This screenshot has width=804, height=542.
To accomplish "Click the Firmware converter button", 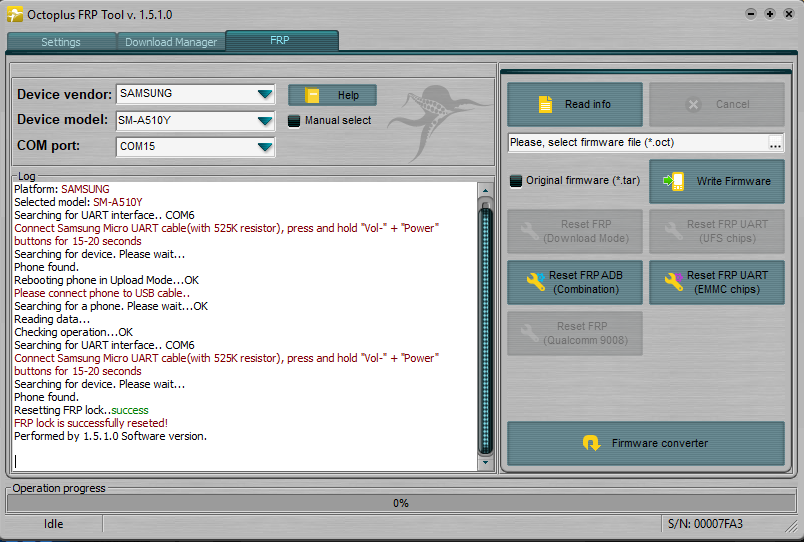I will (x=646, y=443).
